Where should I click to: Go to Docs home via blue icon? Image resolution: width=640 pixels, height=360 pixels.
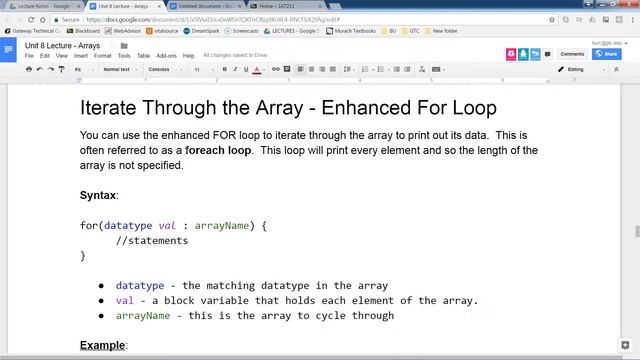(8, 50)
